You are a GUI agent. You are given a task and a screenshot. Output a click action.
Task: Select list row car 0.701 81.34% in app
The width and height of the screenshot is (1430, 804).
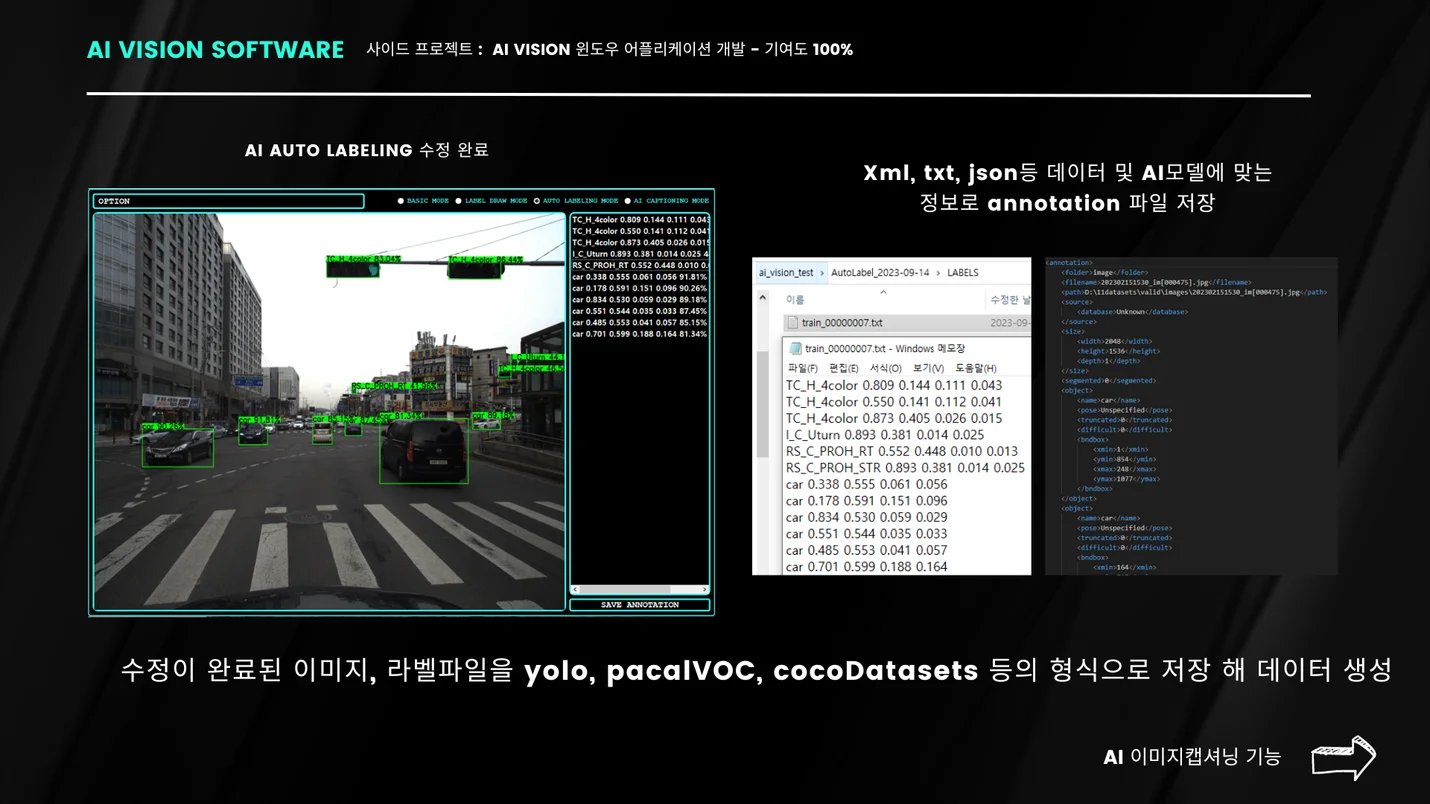[640, 334]
